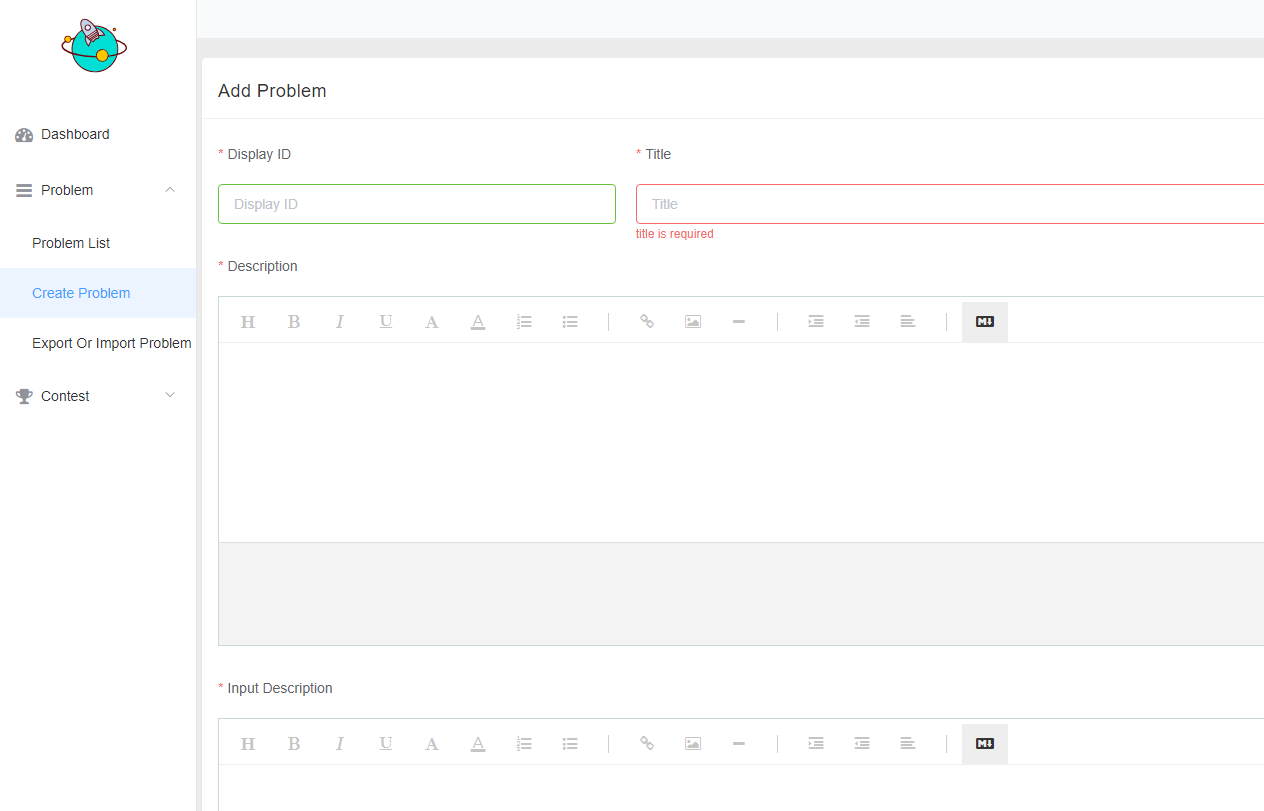Insert horizontal rule in Description editor
This screenshot has height=811, width=1264.
point(739,322)
